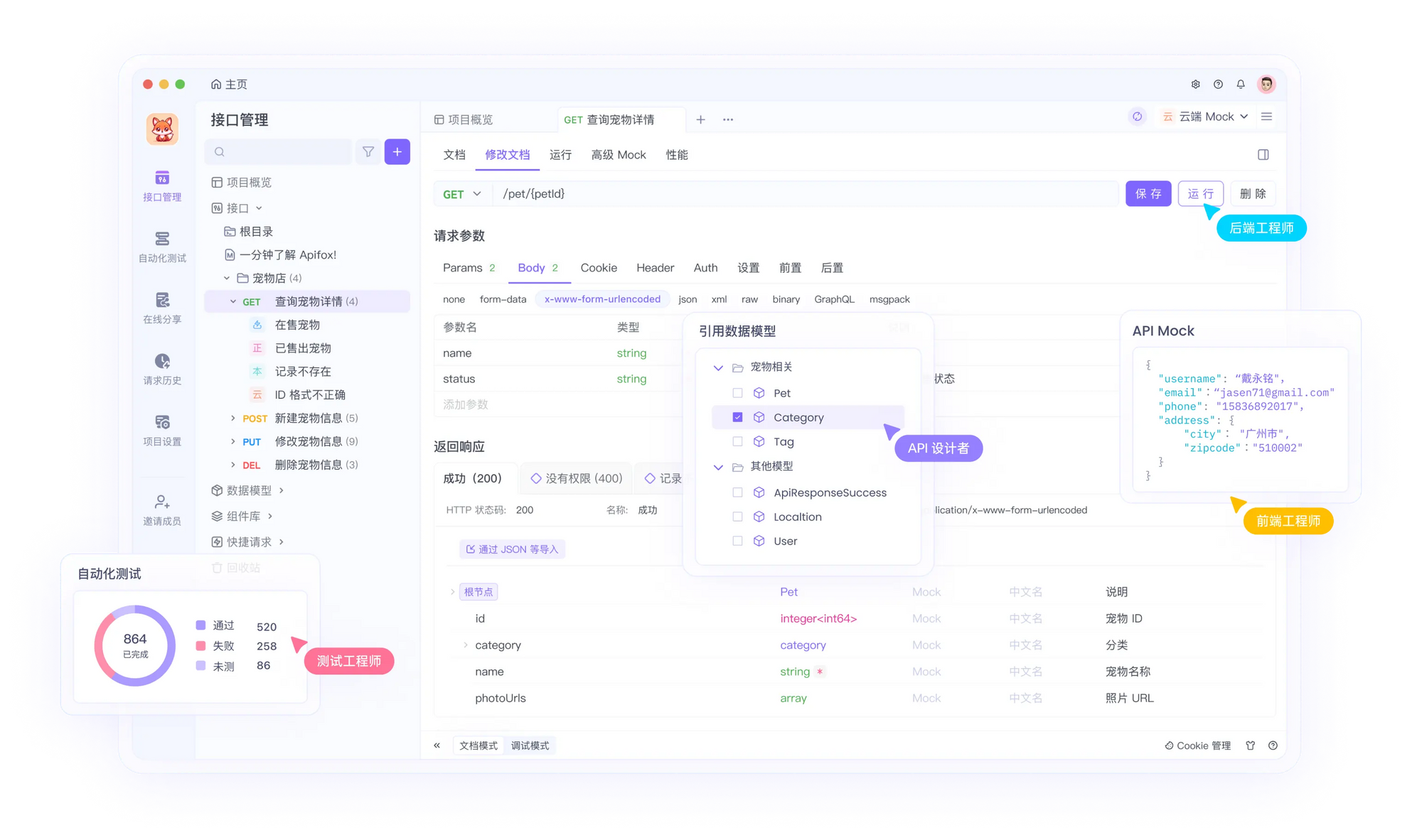Switch to the 高级 Mock tab
Screen dimensions: 1422x840
pos(619,155)
